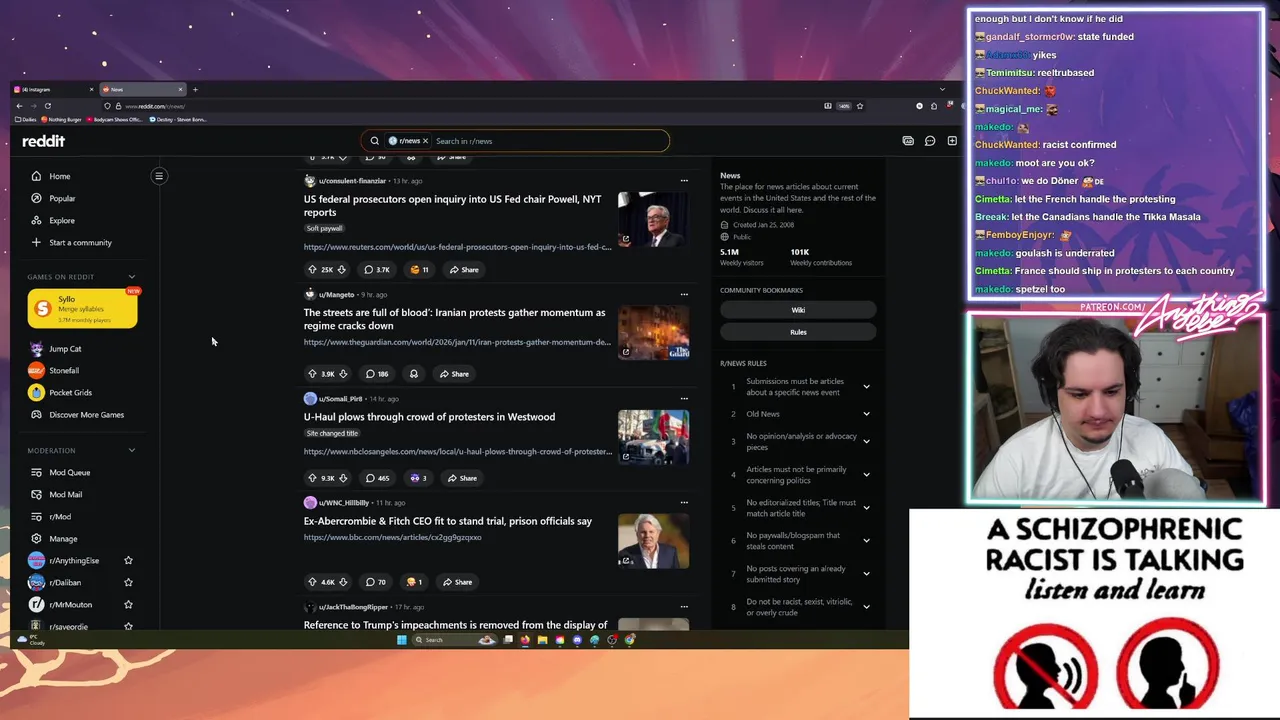
Task: Expand rule 7 already submitted story
Action: click(x=866, y=574)
